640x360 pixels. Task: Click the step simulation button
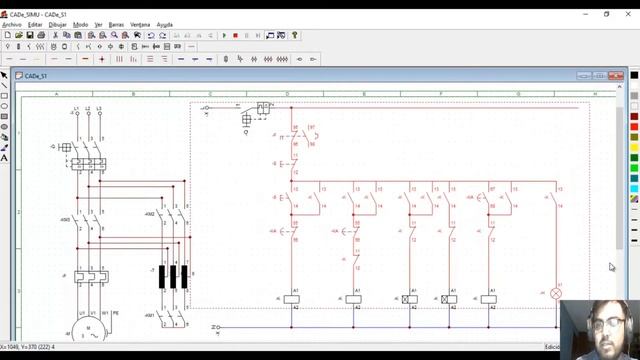(x=258, y=36)
